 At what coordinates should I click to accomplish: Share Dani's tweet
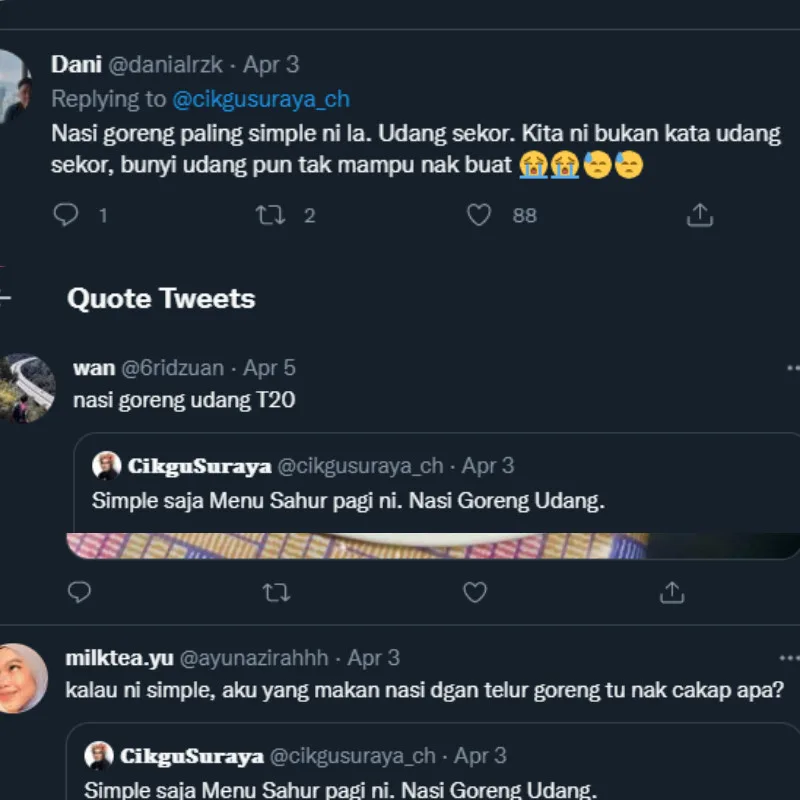700,214
